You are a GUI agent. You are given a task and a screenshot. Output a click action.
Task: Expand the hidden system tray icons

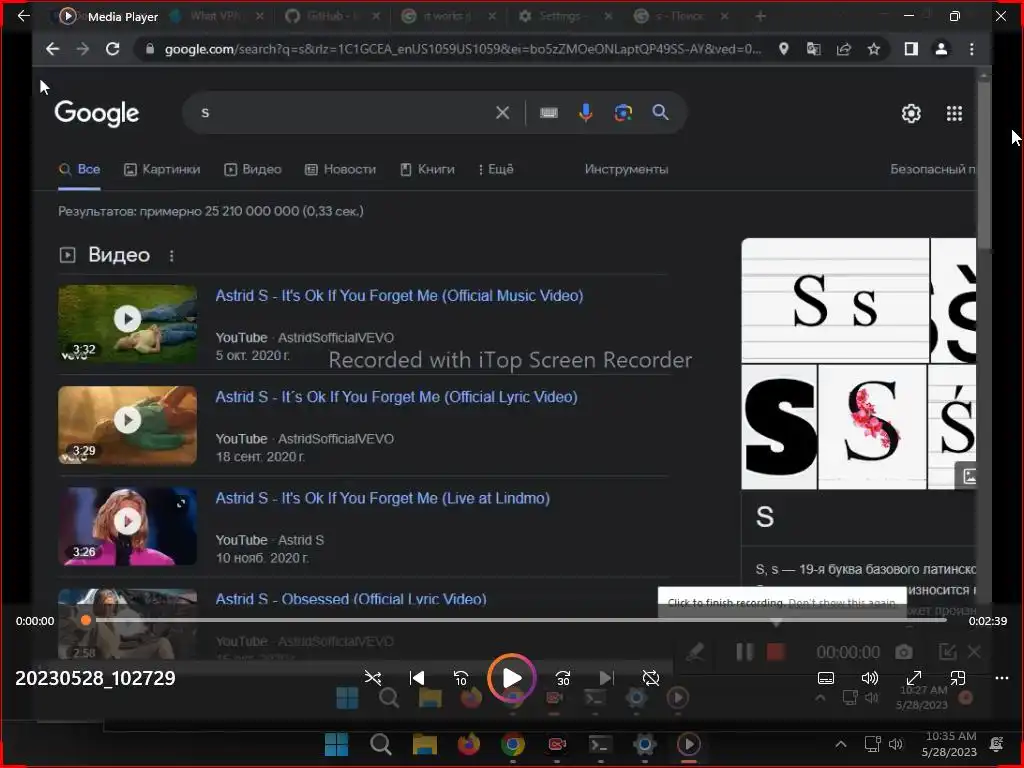click(841, 744)
